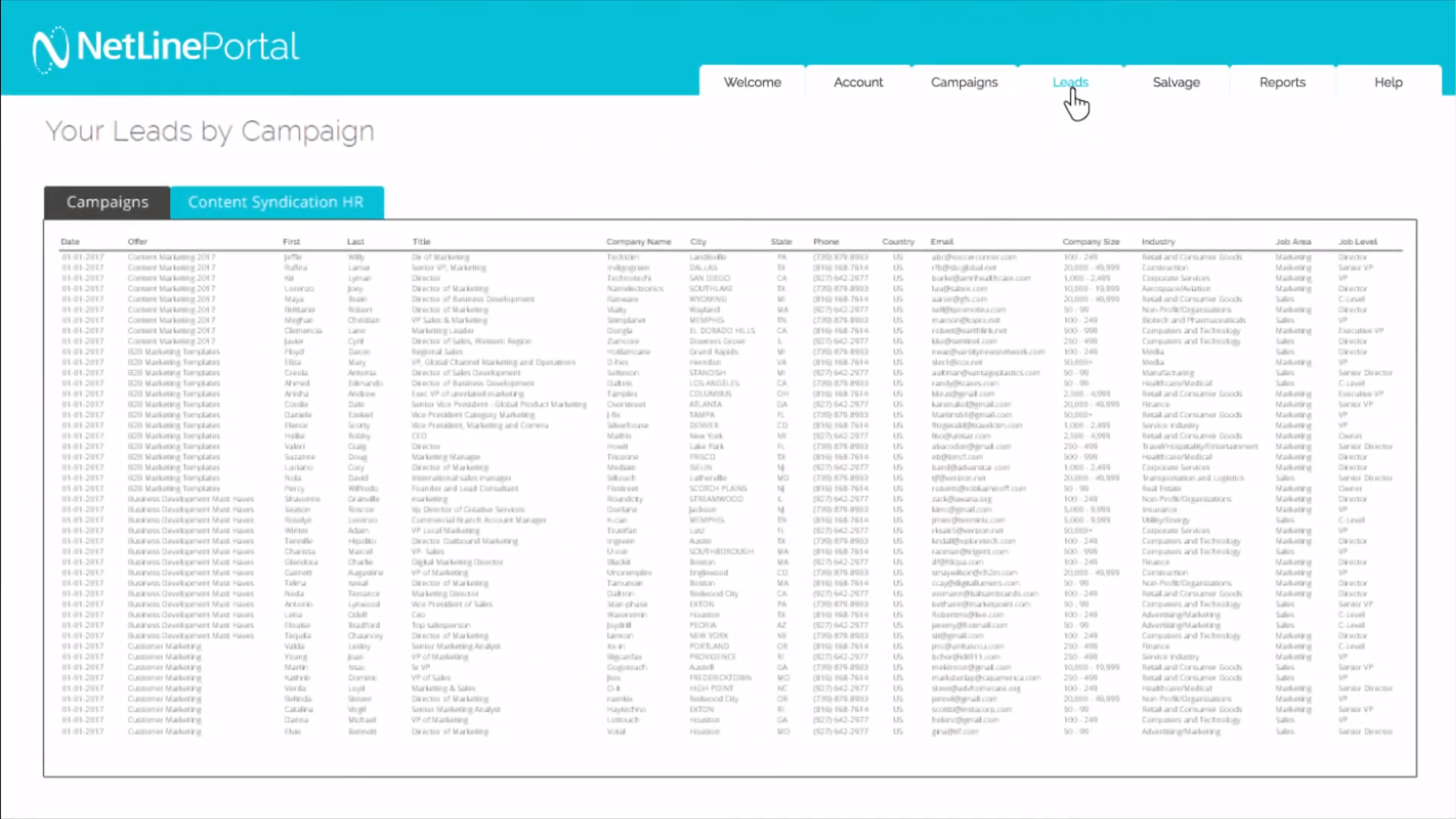The width and height of the screenshot is (1456, 819).
Task: Open Campaigns from the top navigation bar
Action: coord(963,82)
